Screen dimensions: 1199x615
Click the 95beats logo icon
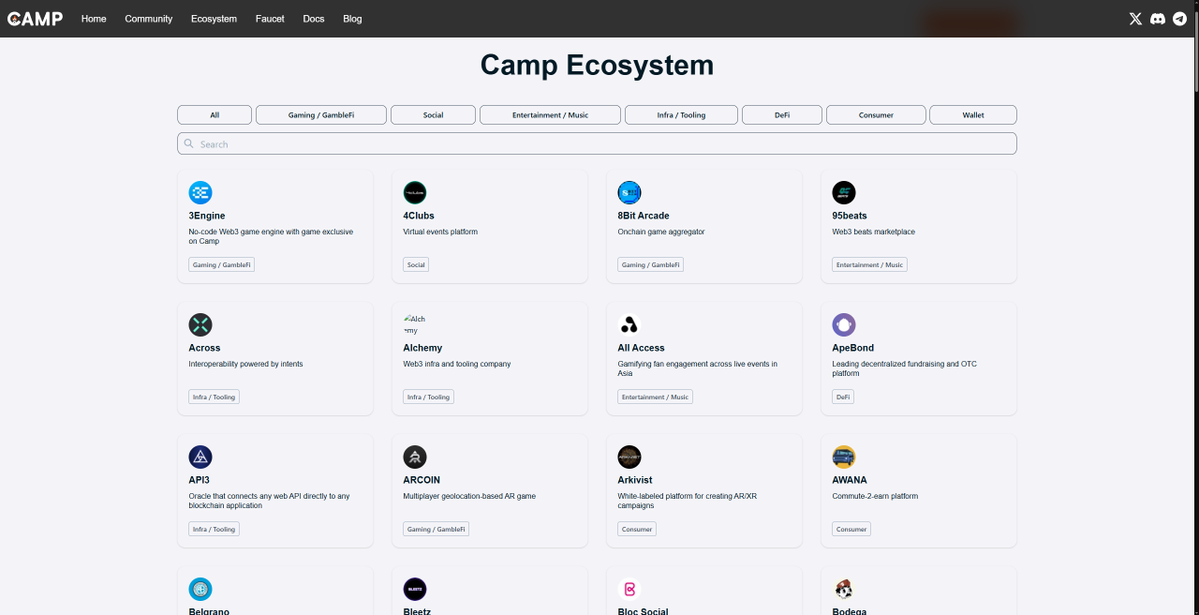(x=844, y=192)
